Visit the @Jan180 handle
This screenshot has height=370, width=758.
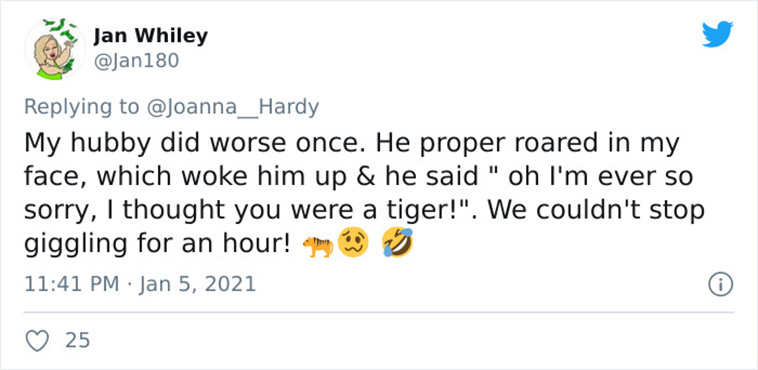[136, 61]
